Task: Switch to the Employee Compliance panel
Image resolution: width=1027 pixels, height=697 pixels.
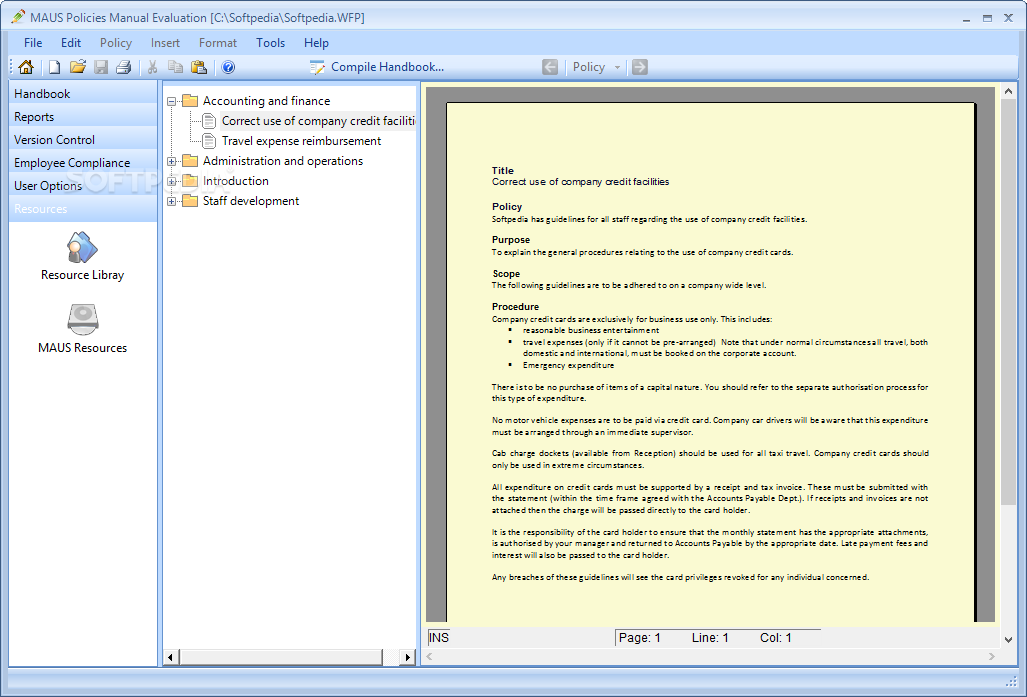Action: [x=83, y=162]
